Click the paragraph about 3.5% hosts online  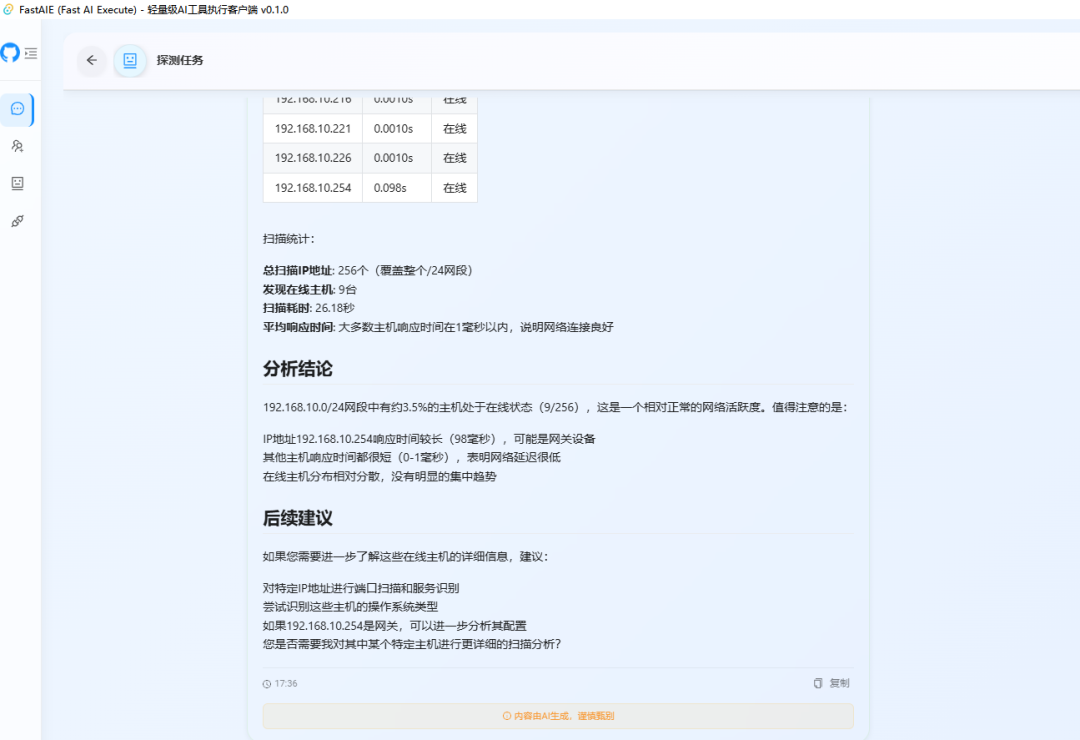point(555,407)
